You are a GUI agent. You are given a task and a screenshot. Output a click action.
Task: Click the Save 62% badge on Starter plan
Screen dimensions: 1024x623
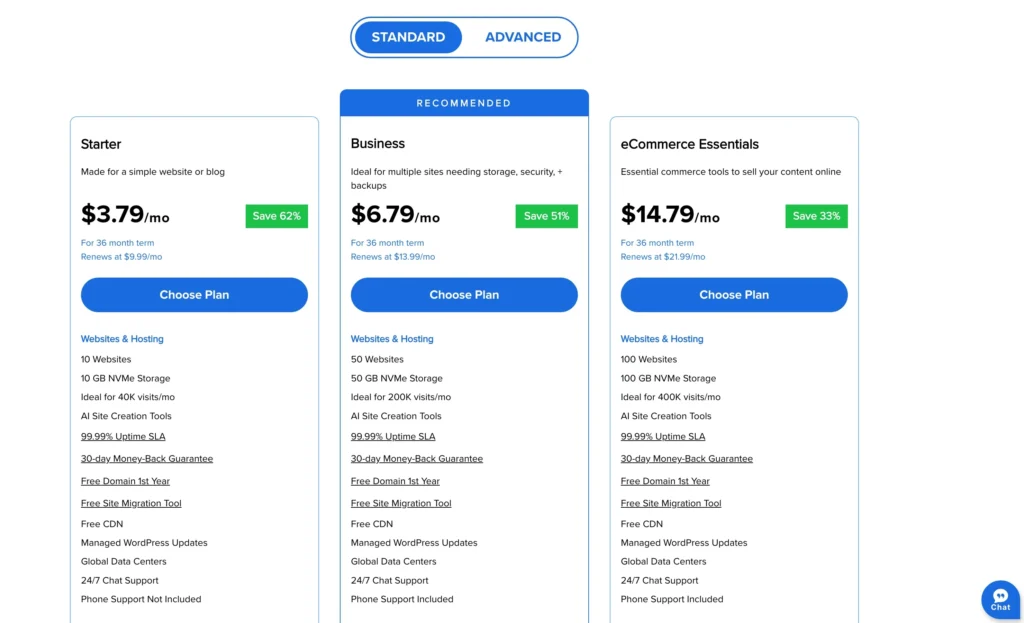click(x=276, y=215)
